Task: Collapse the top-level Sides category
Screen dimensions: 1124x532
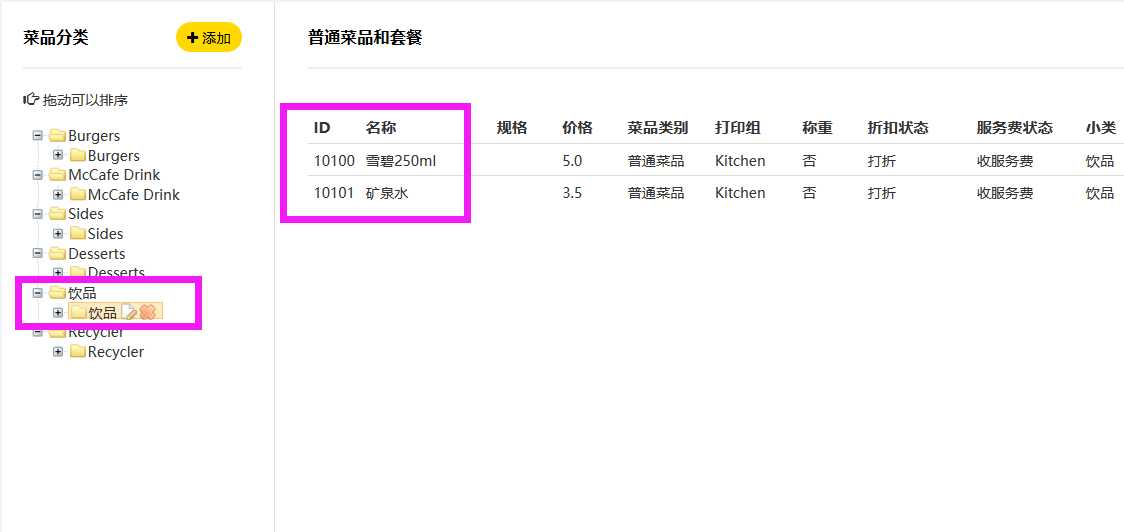Action: pyautogui.click(x=38, y=214)
